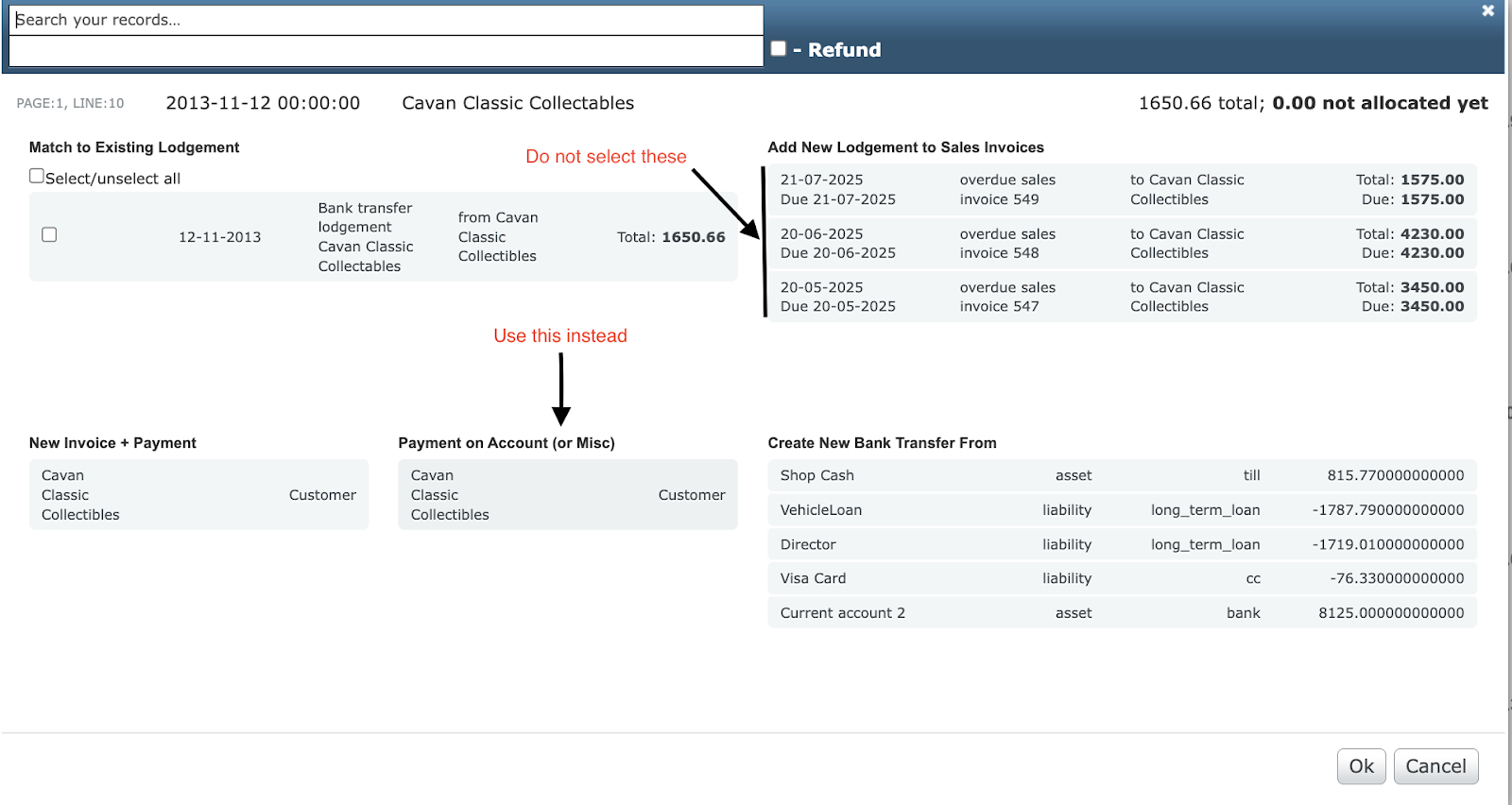Click the Search your records field
Viewport: 1512px width, 805px height.
[x=386, y=20]
